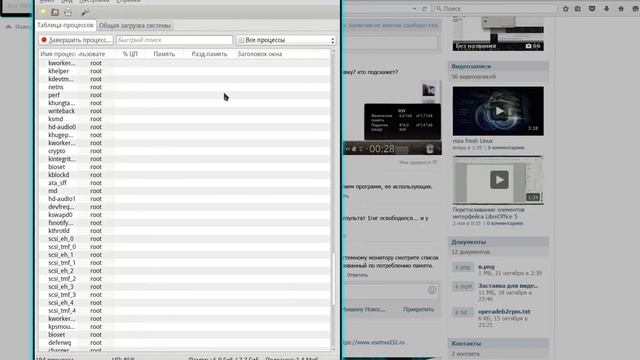Select the writeback process row

184,111
